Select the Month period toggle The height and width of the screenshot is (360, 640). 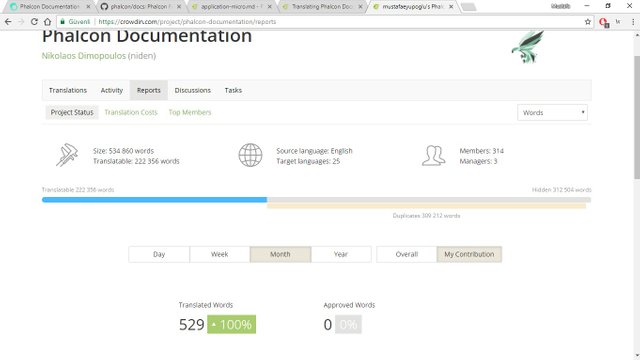click(x=280, y=254)
